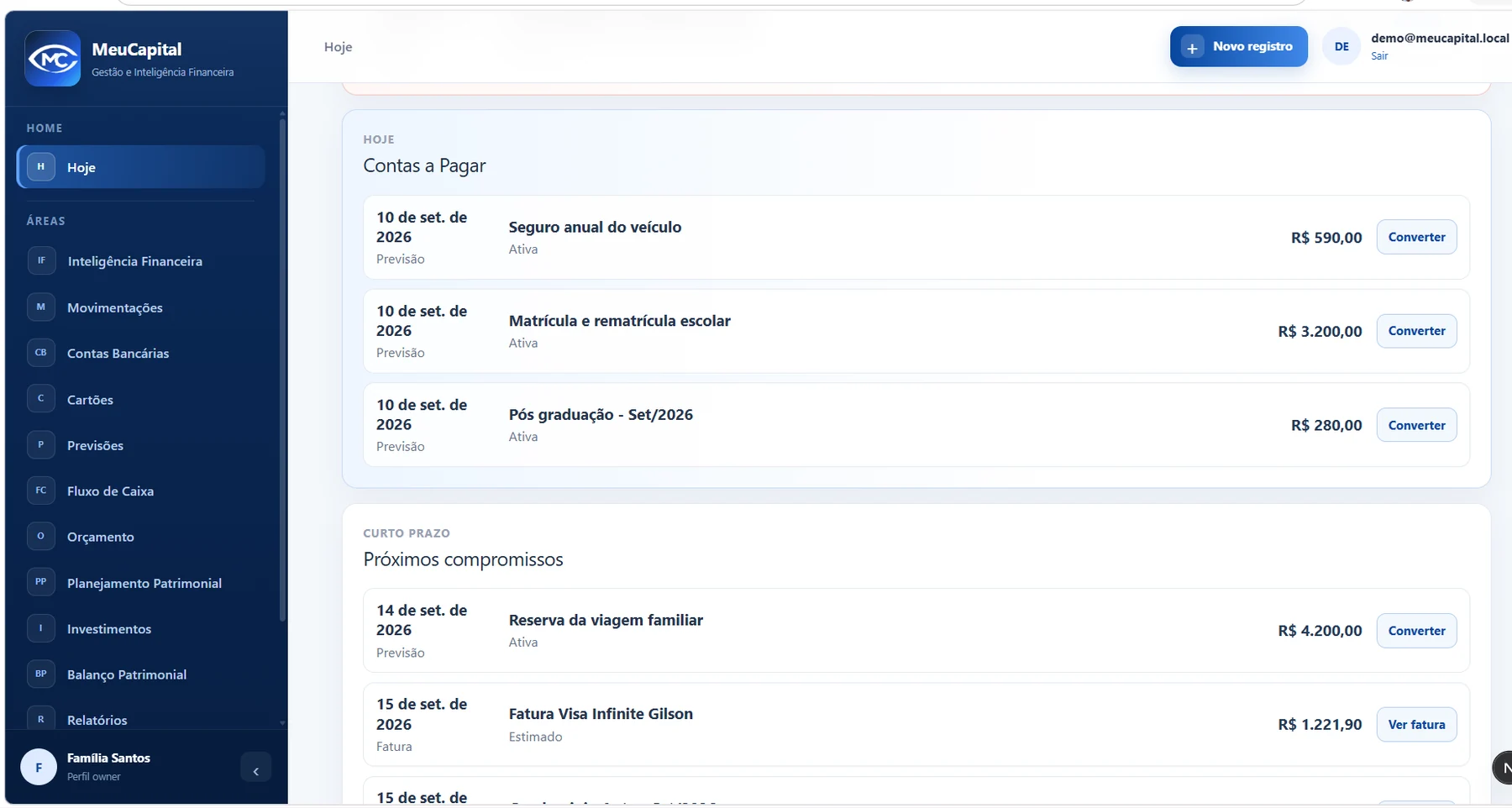Click the P icon for Previsões
This screenshot has width=1512, height=808.
pyautogui.click(x=40, y=444)
